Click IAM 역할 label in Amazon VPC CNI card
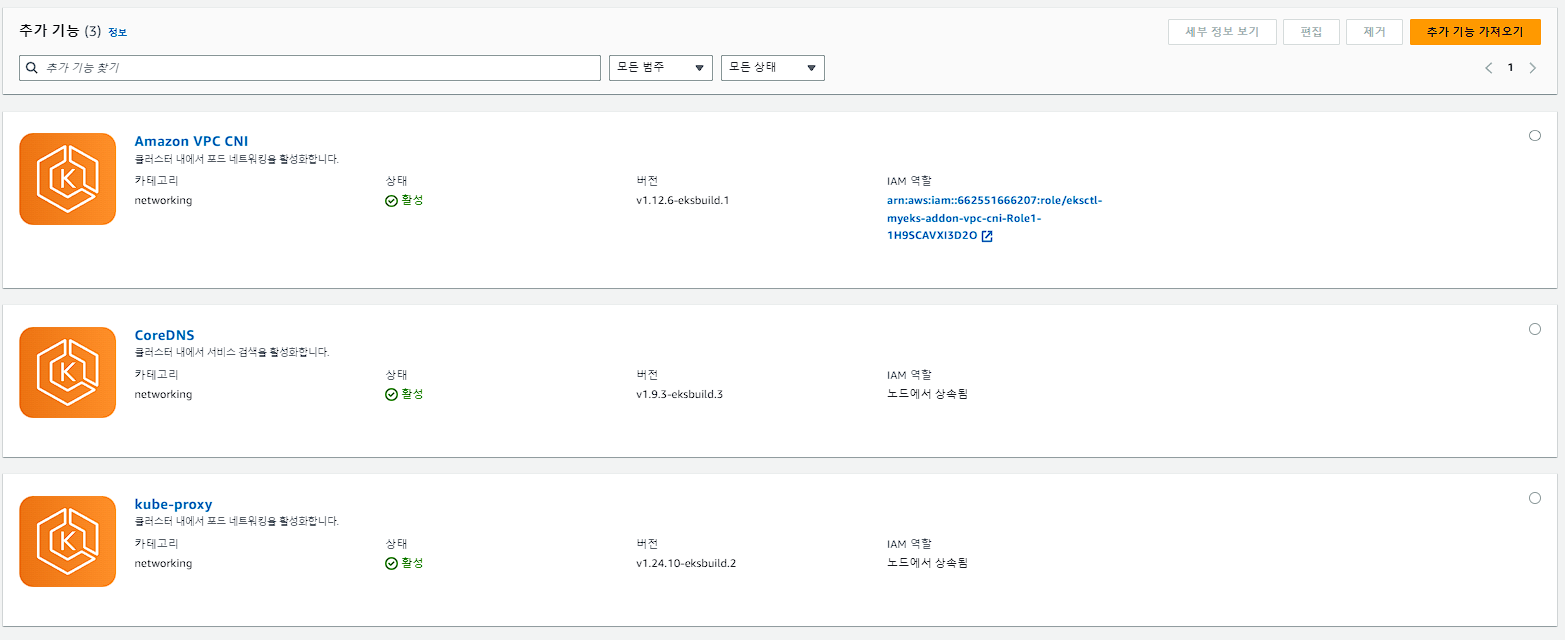The height and width of the screenshot is (640, 1565). [x=909, y=181]
